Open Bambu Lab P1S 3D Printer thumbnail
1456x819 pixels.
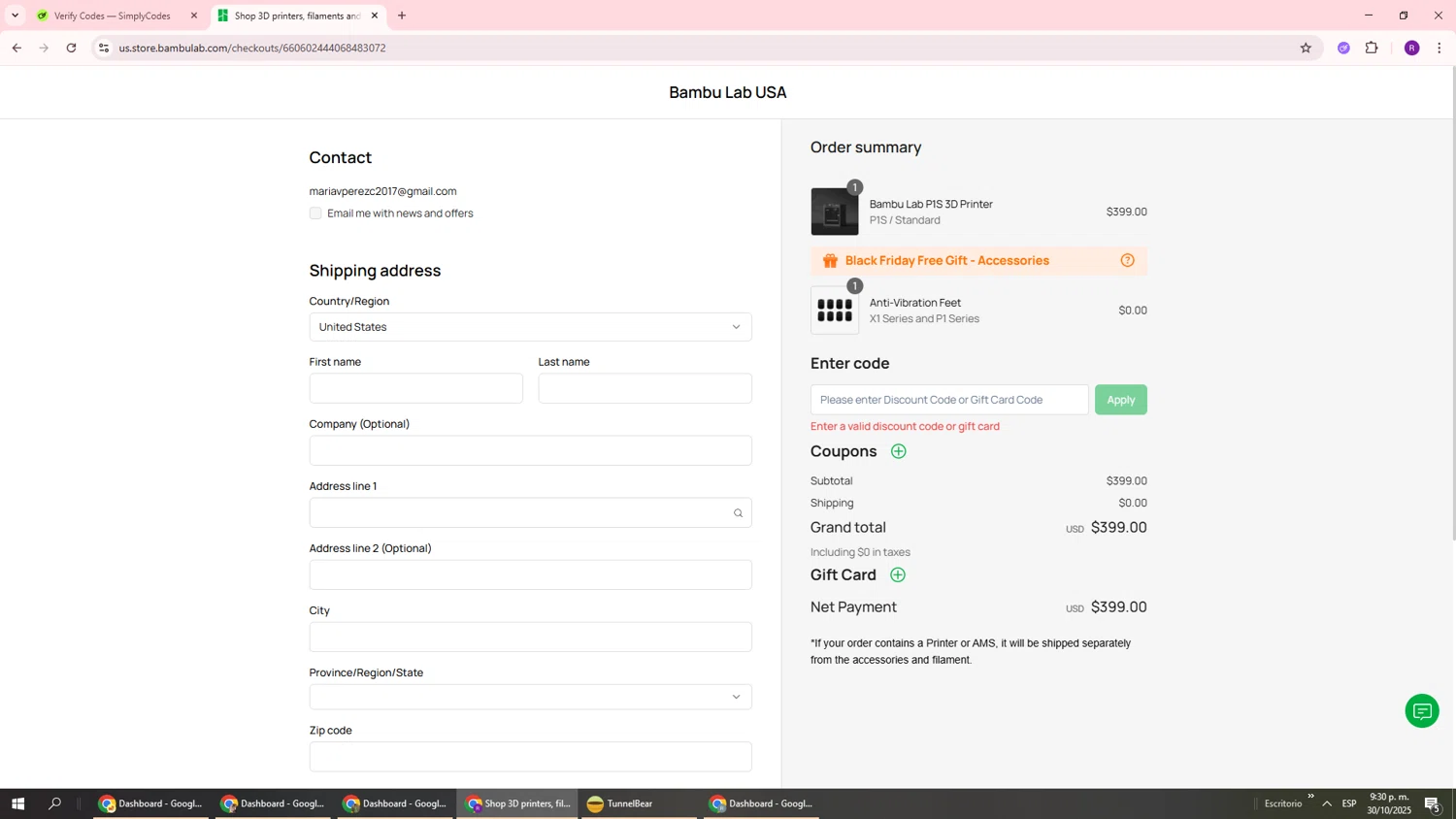[x=835, y=212]
